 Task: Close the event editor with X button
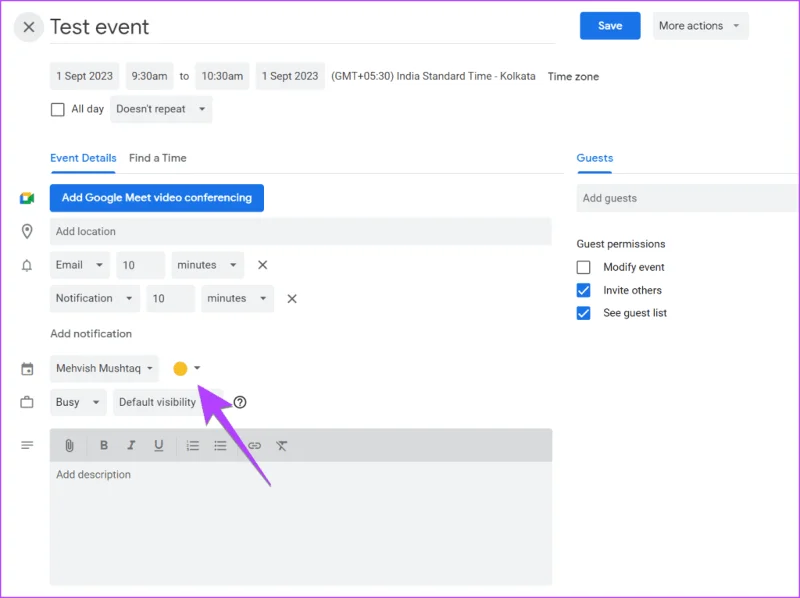[29, 27]
